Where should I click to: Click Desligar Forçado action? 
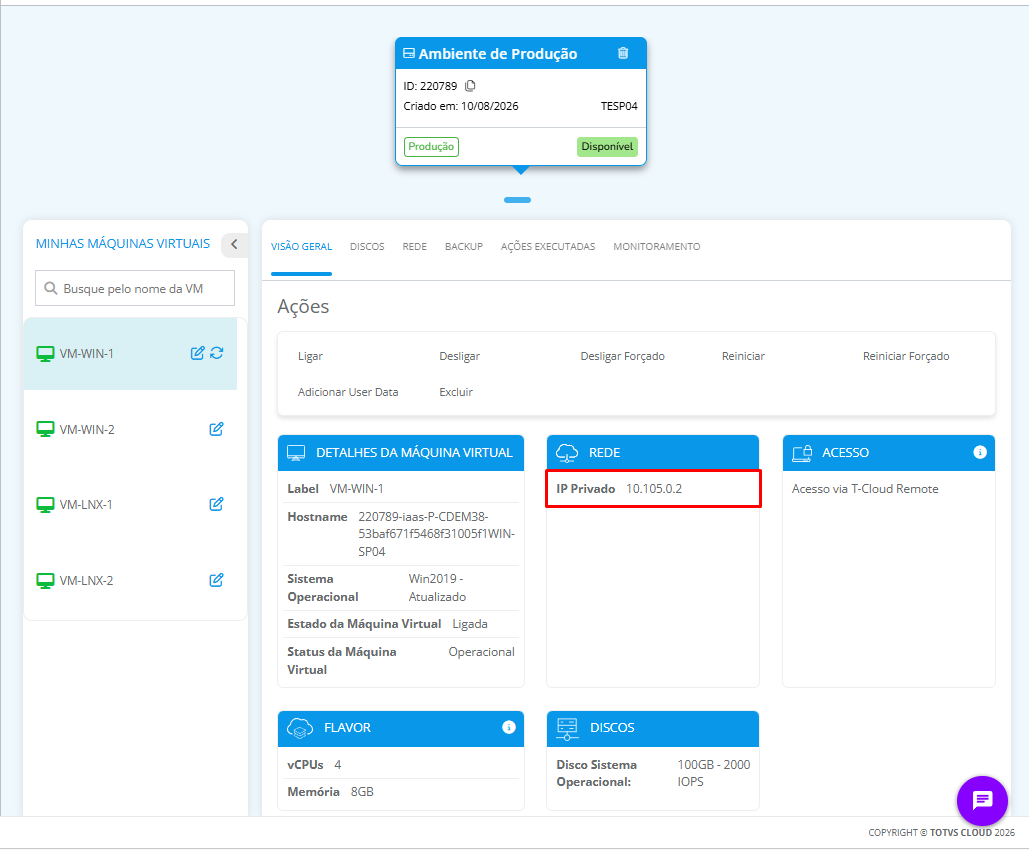pyautogui.click(x=622, y=356)
